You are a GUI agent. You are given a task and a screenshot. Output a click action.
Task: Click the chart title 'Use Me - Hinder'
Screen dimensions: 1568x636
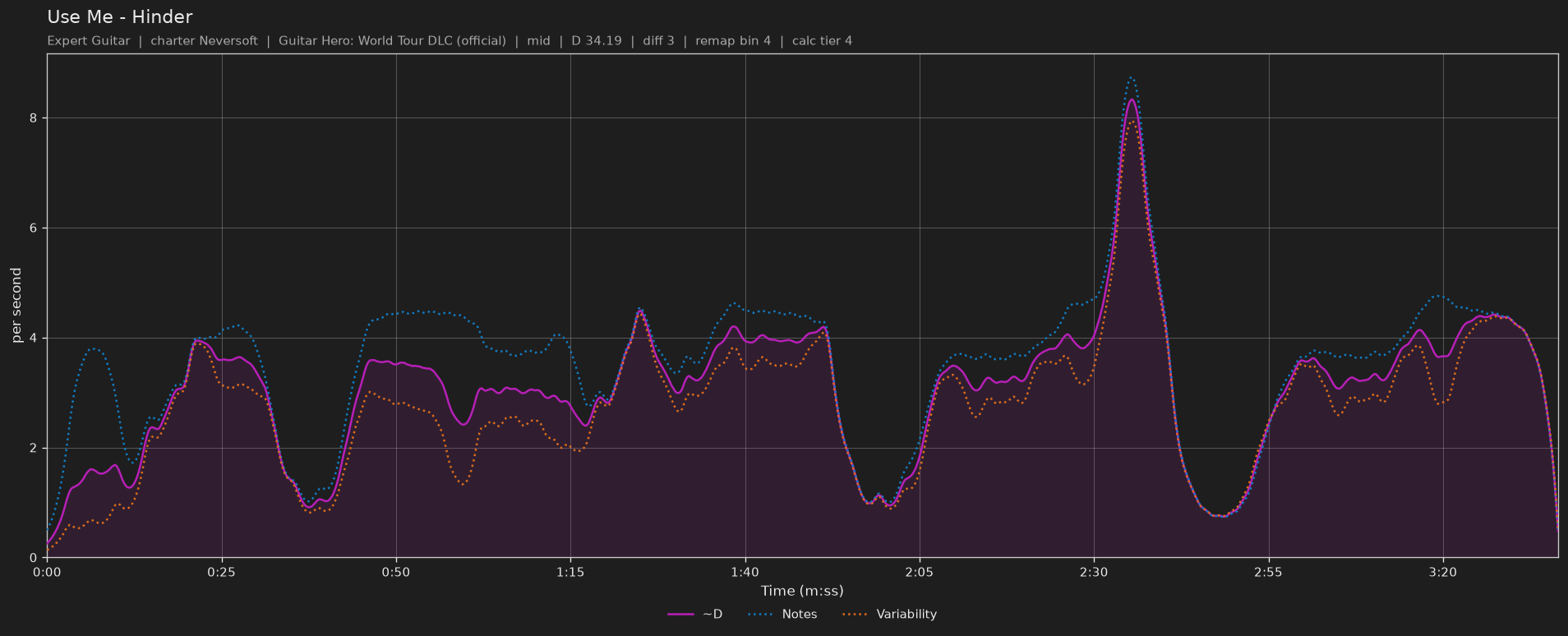point(120,16)
